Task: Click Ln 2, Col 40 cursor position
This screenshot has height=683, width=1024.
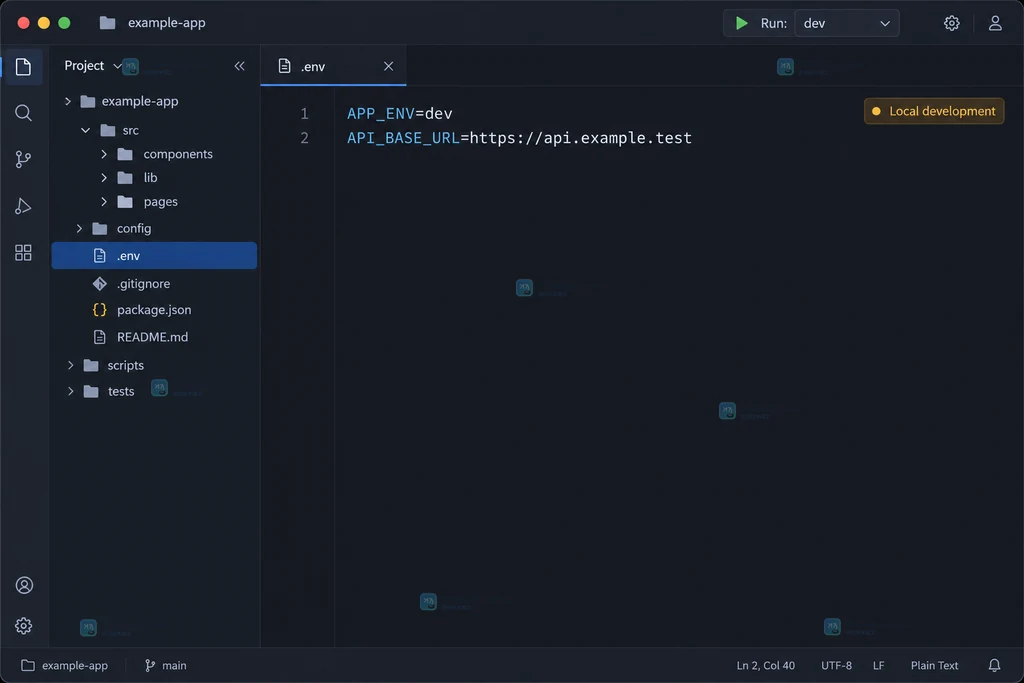Action: (x=765, y=665)
